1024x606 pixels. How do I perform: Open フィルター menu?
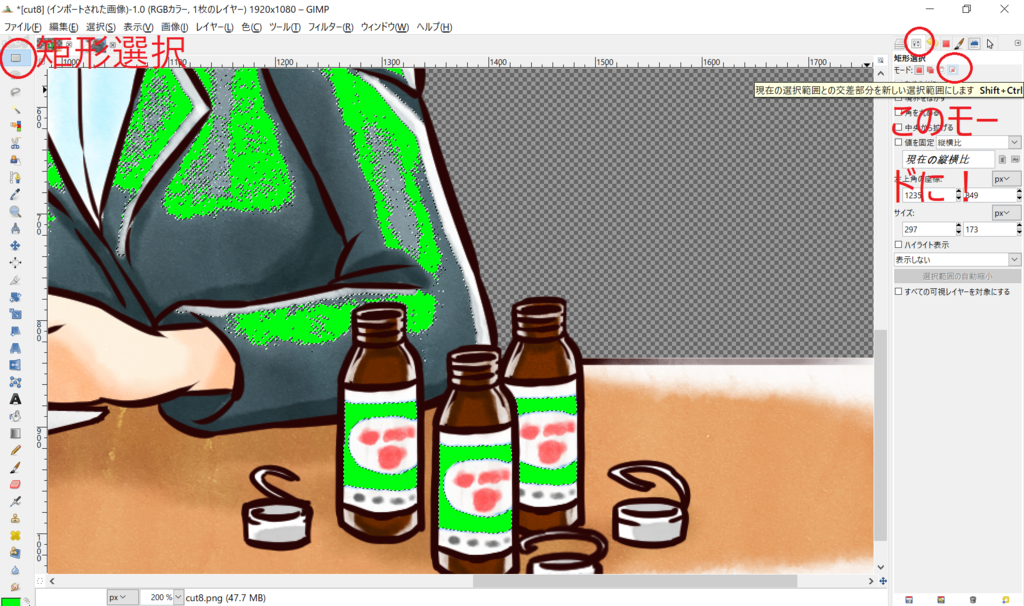330,27
